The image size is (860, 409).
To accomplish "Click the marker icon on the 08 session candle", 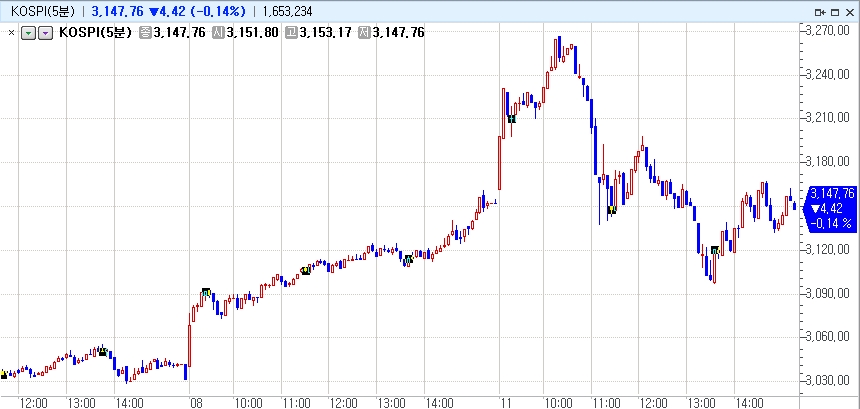I will coord(206,292).
